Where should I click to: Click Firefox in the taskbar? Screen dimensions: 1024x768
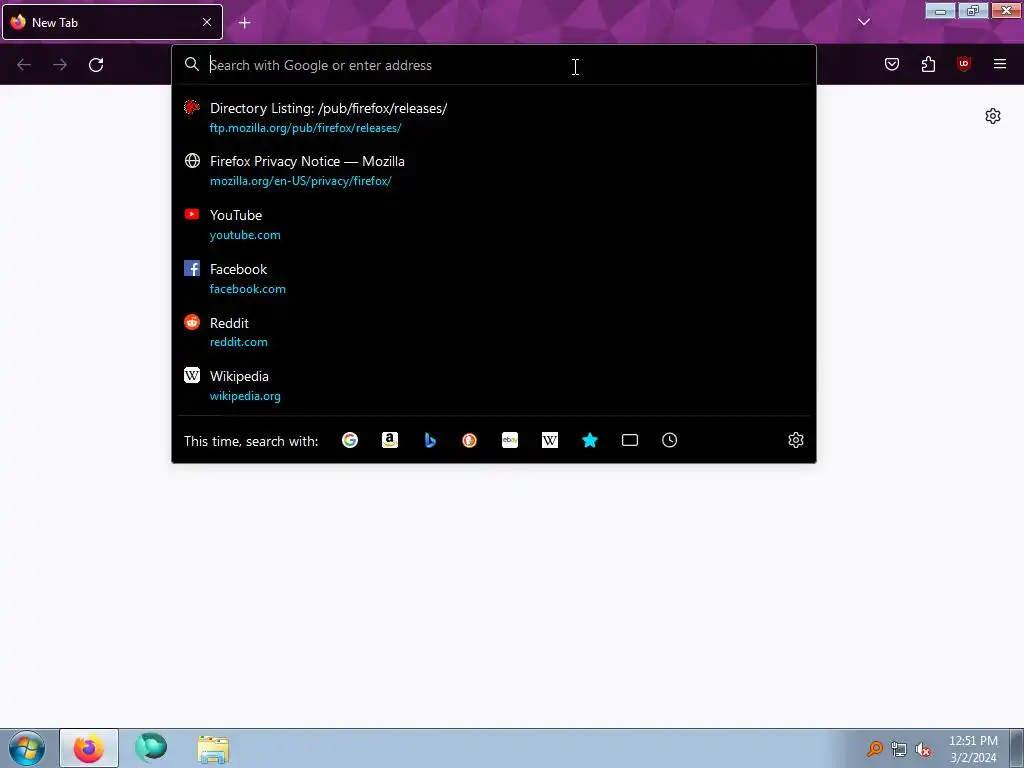tap(89, 748)
